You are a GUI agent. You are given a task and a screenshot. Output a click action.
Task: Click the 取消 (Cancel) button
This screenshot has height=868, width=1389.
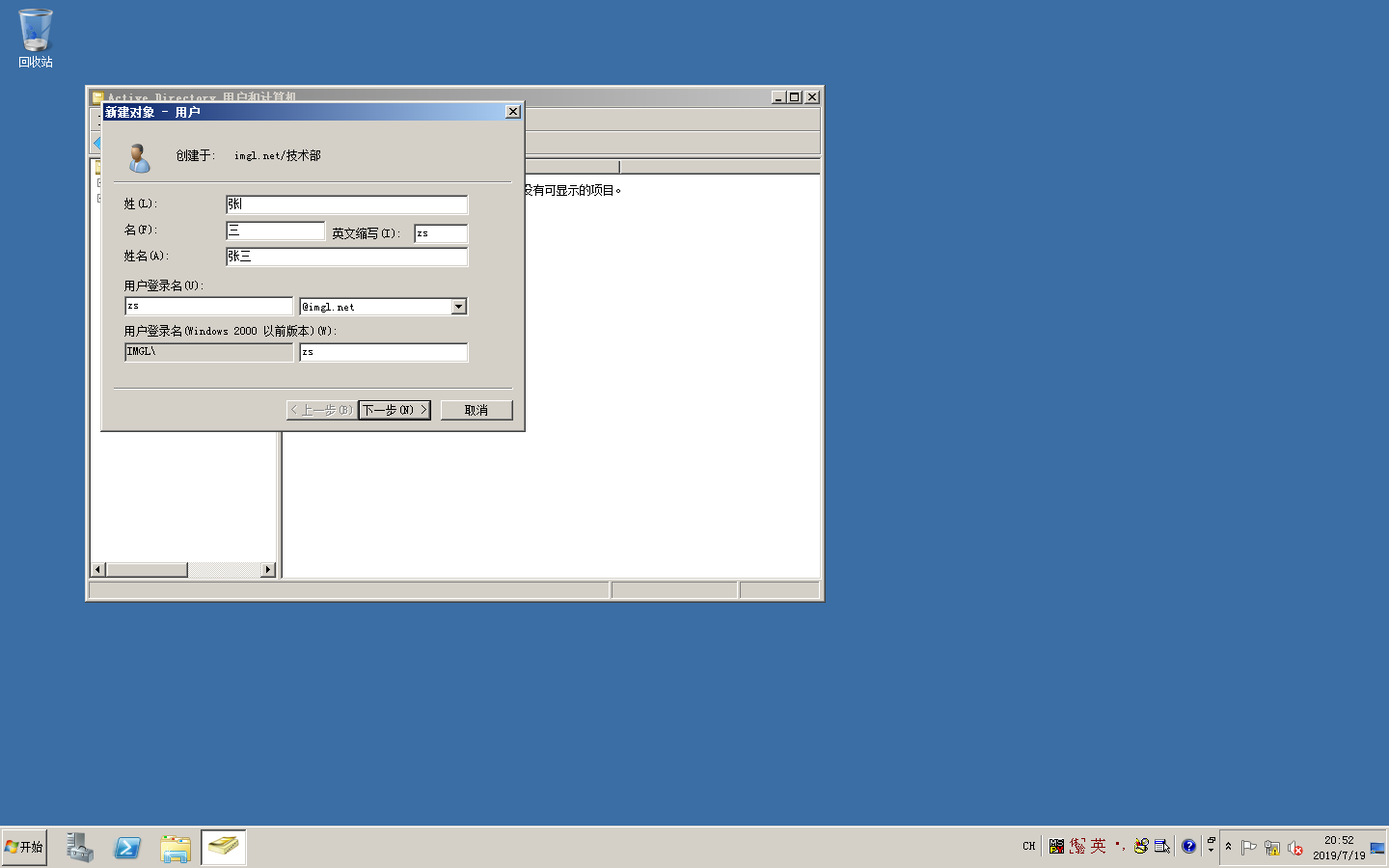coord(477,410)
